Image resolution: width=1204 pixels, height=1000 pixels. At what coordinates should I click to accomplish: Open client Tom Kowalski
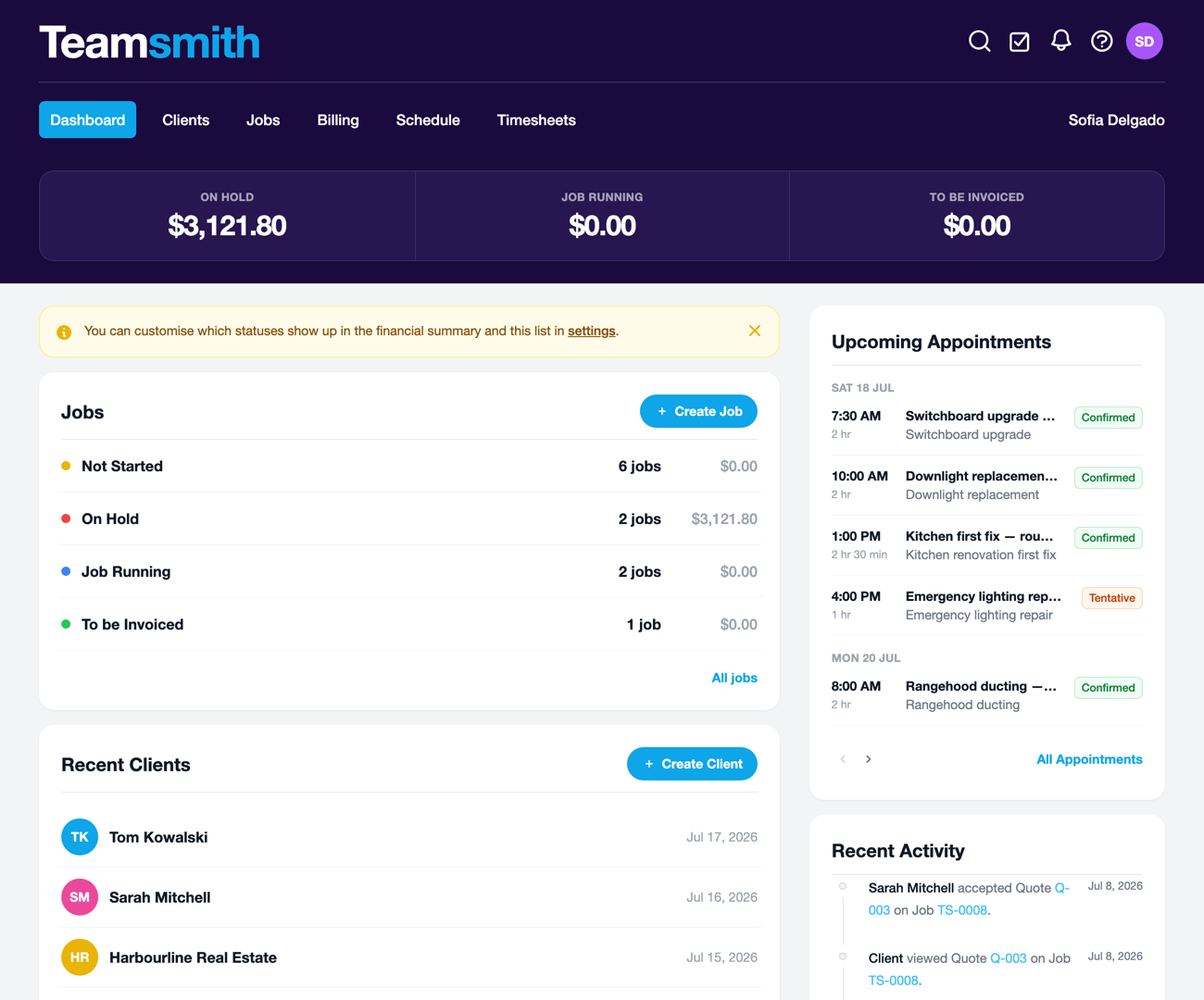[x=158, y=837]
